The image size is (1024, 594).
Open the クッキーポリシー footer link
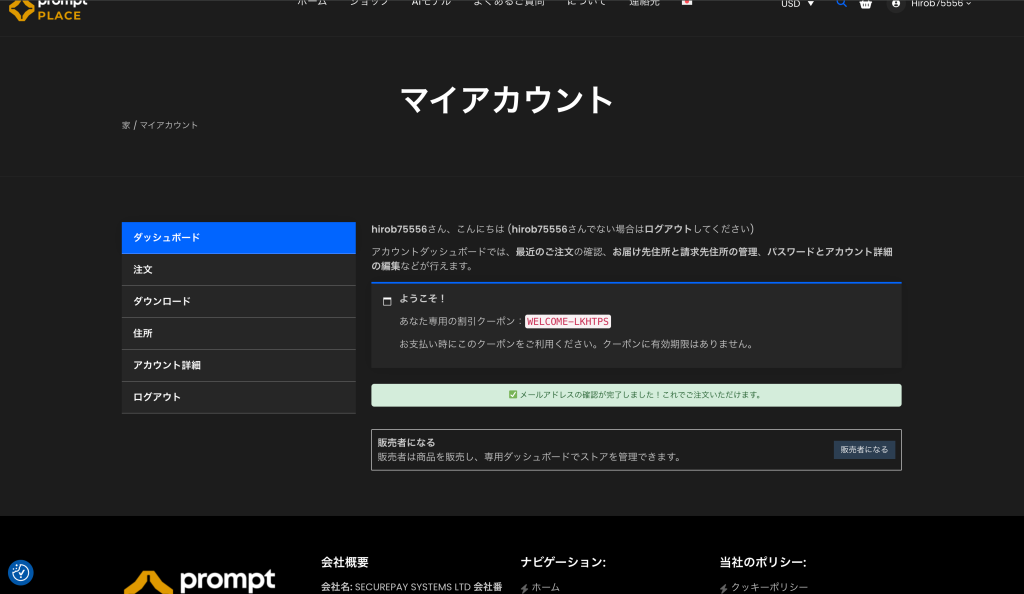[769, 587]
